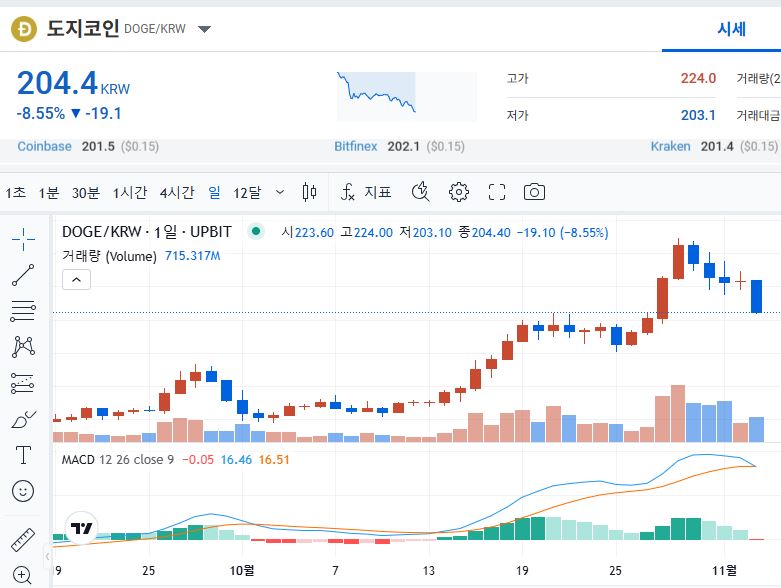Select the crosshair cursor tool

[x=23, y=239]
